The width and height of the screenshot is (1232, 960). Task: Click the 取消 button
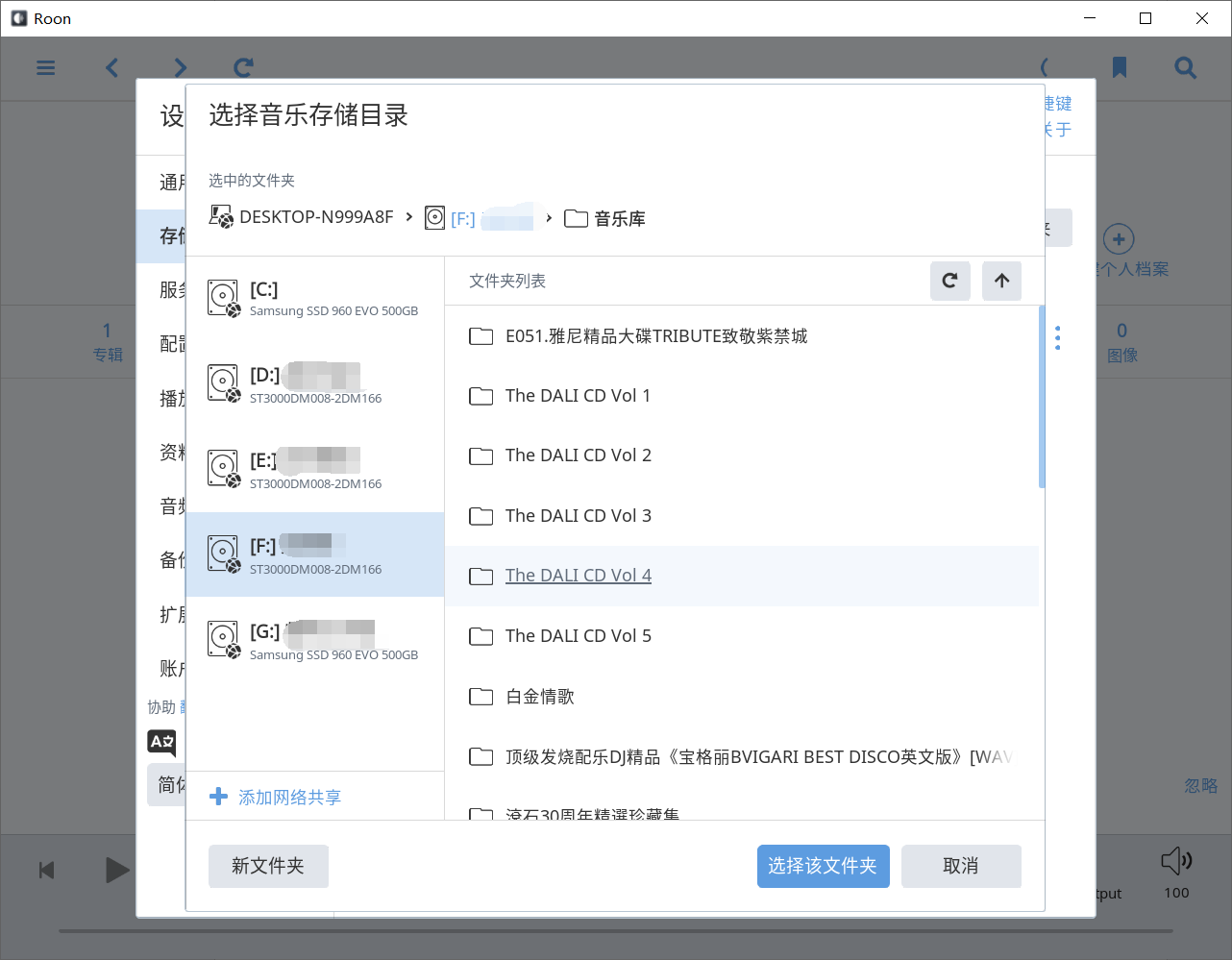[961, 866]
